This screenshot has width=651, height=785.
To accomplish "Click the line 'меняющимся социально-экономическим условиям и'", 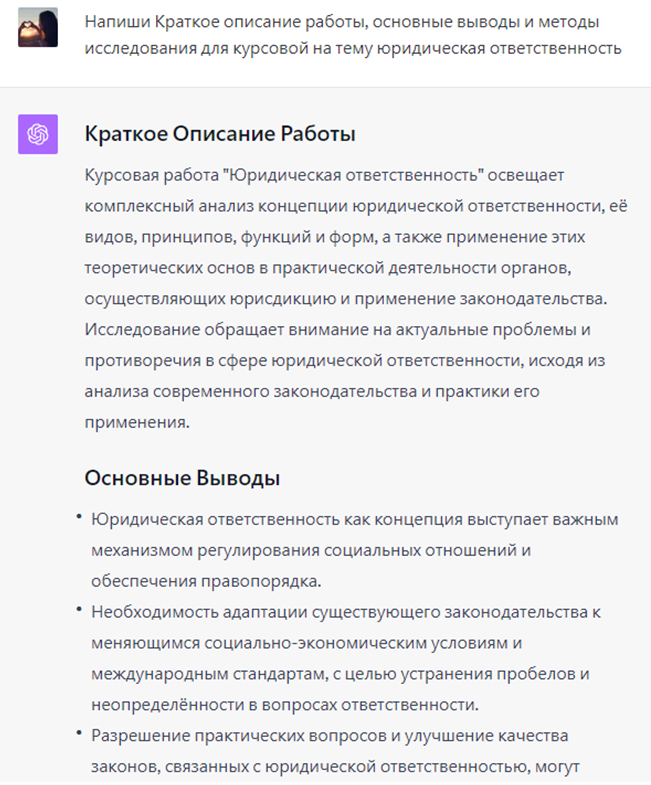I will 306,643.
